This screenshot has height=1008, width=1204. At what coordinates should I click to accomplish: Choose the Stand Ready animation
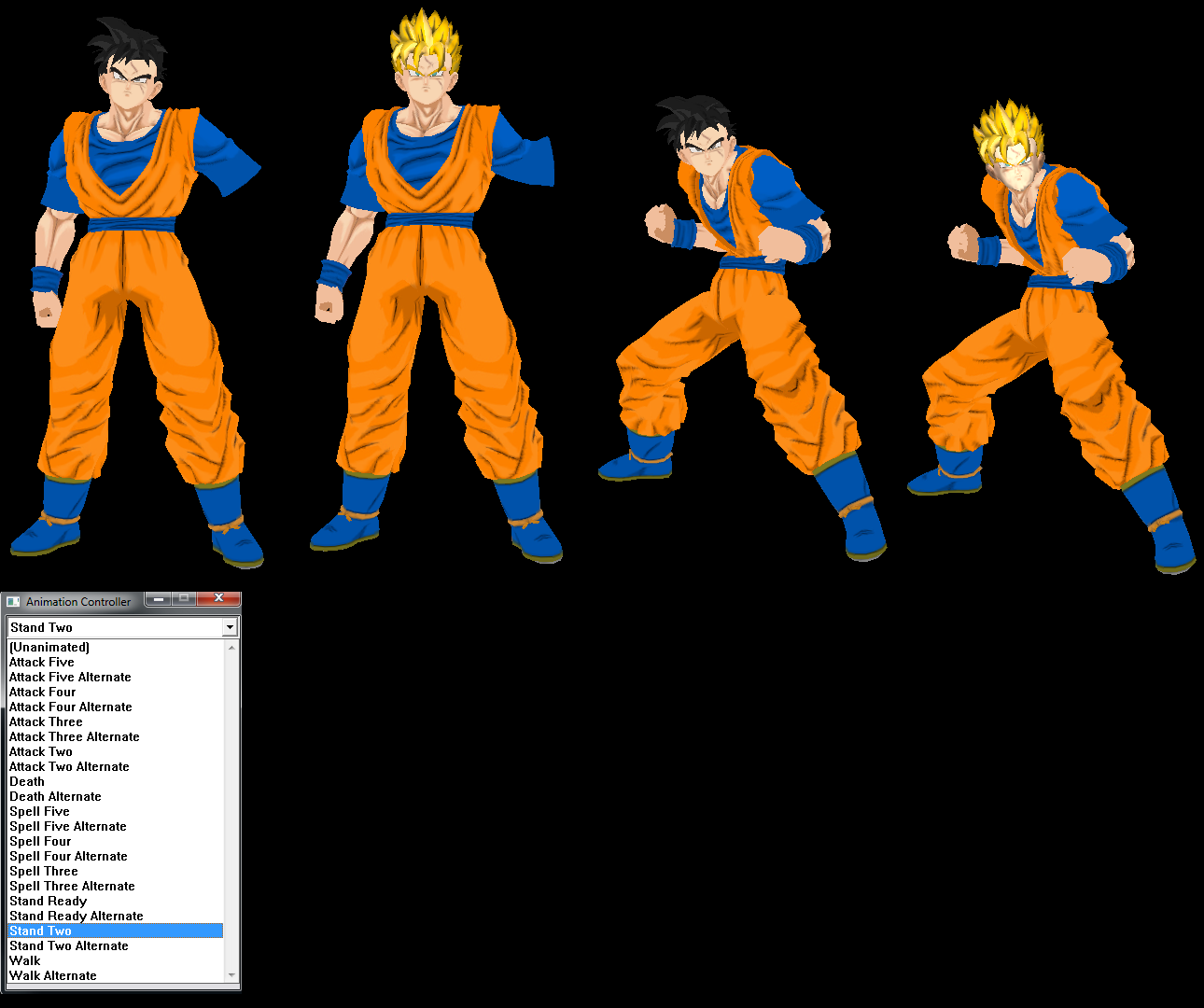tap(116, 901)
